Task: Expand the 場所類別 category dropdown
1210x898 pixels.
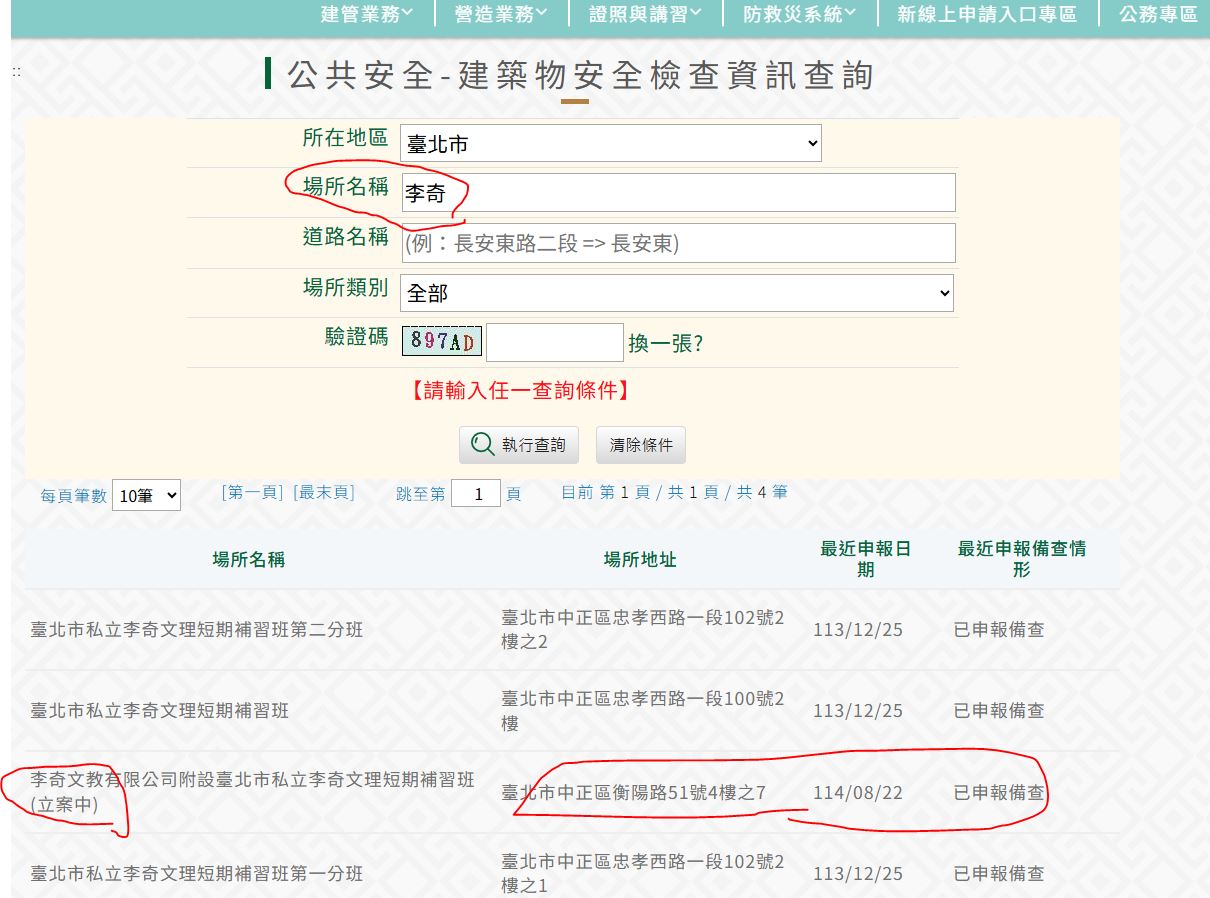Action: (x=676, y=293)
